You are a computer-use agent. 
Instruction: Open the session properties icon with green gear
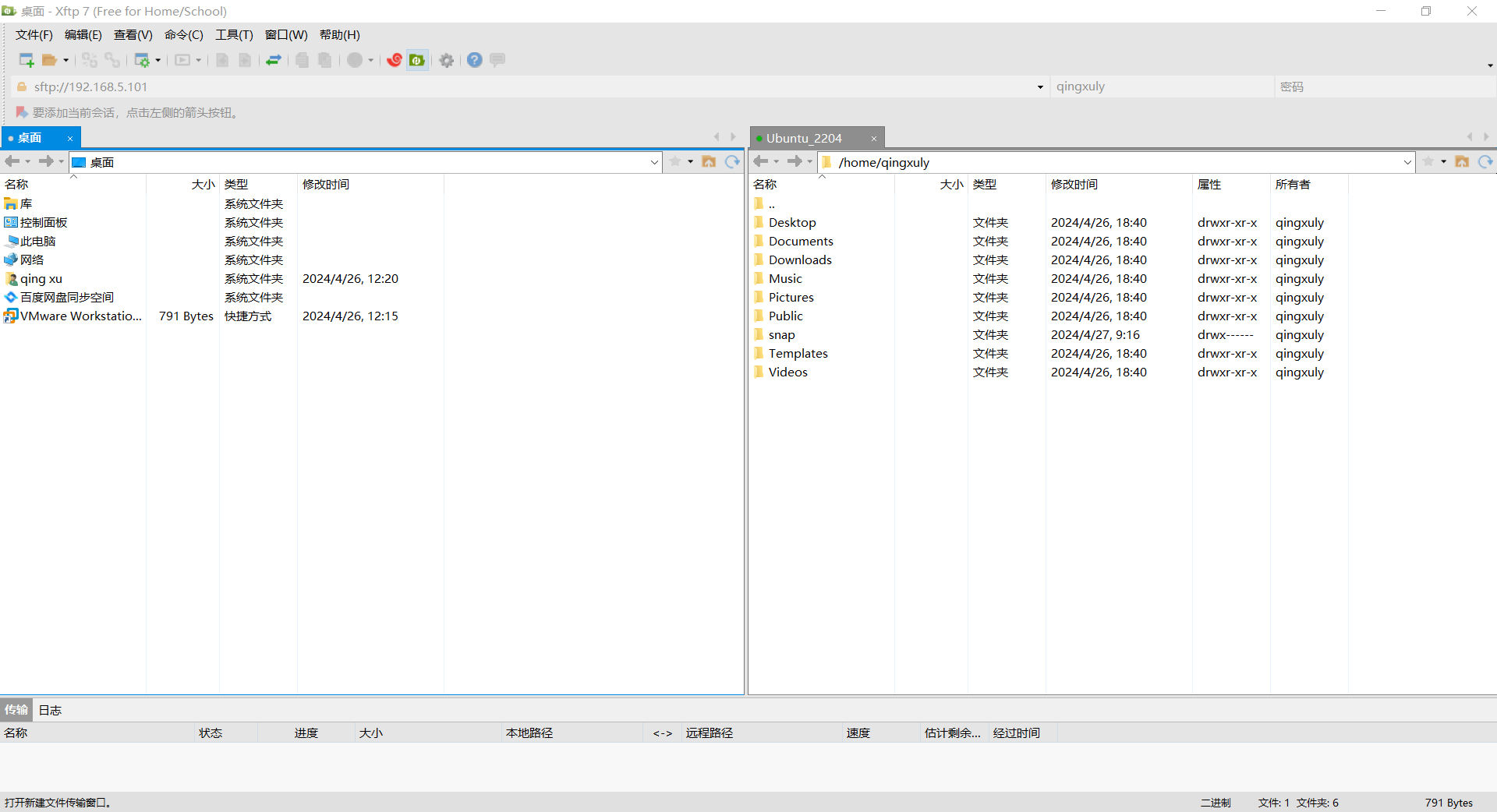(x=142, y=60)
